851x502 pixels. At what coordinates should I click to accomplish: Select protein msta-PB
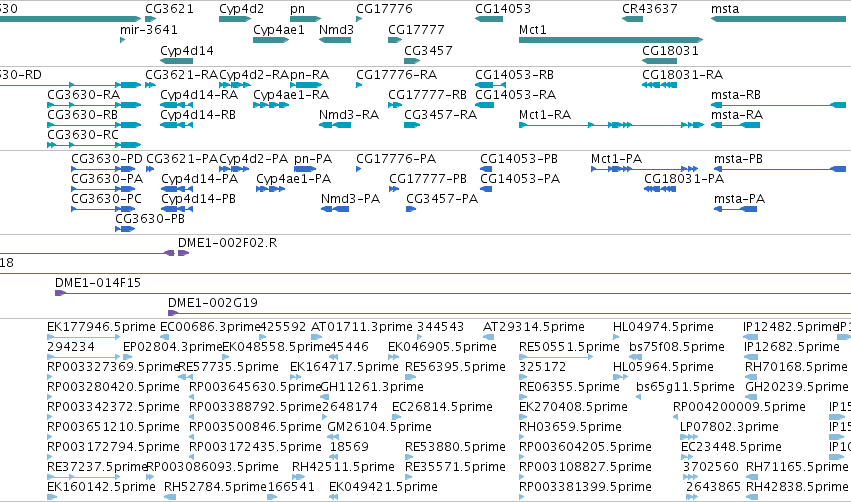[x=739, y=159]
